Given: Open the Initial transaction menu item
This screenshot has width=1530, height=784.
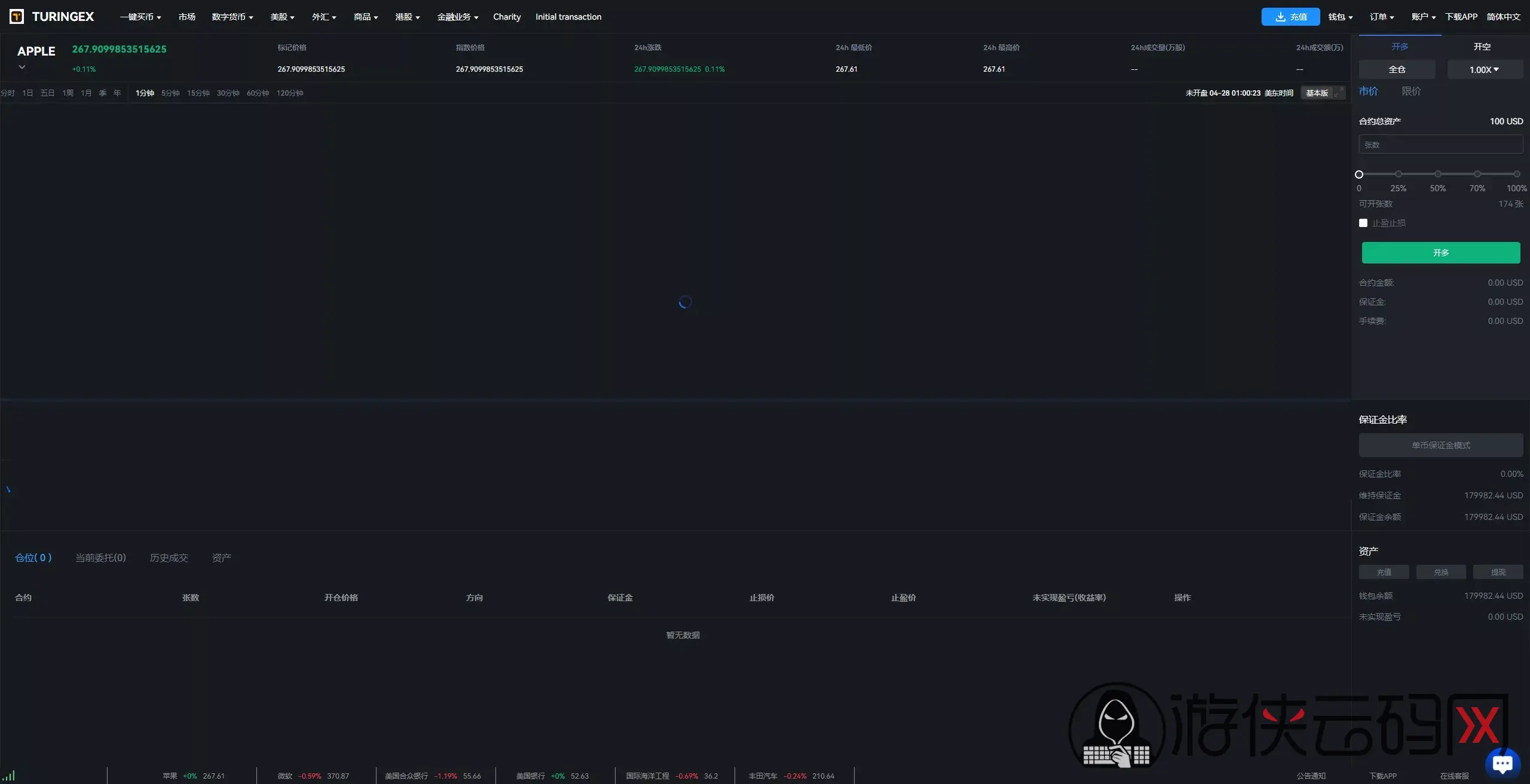Looking at the screenshot, I should pyautogui.click(x=568, y=17).
